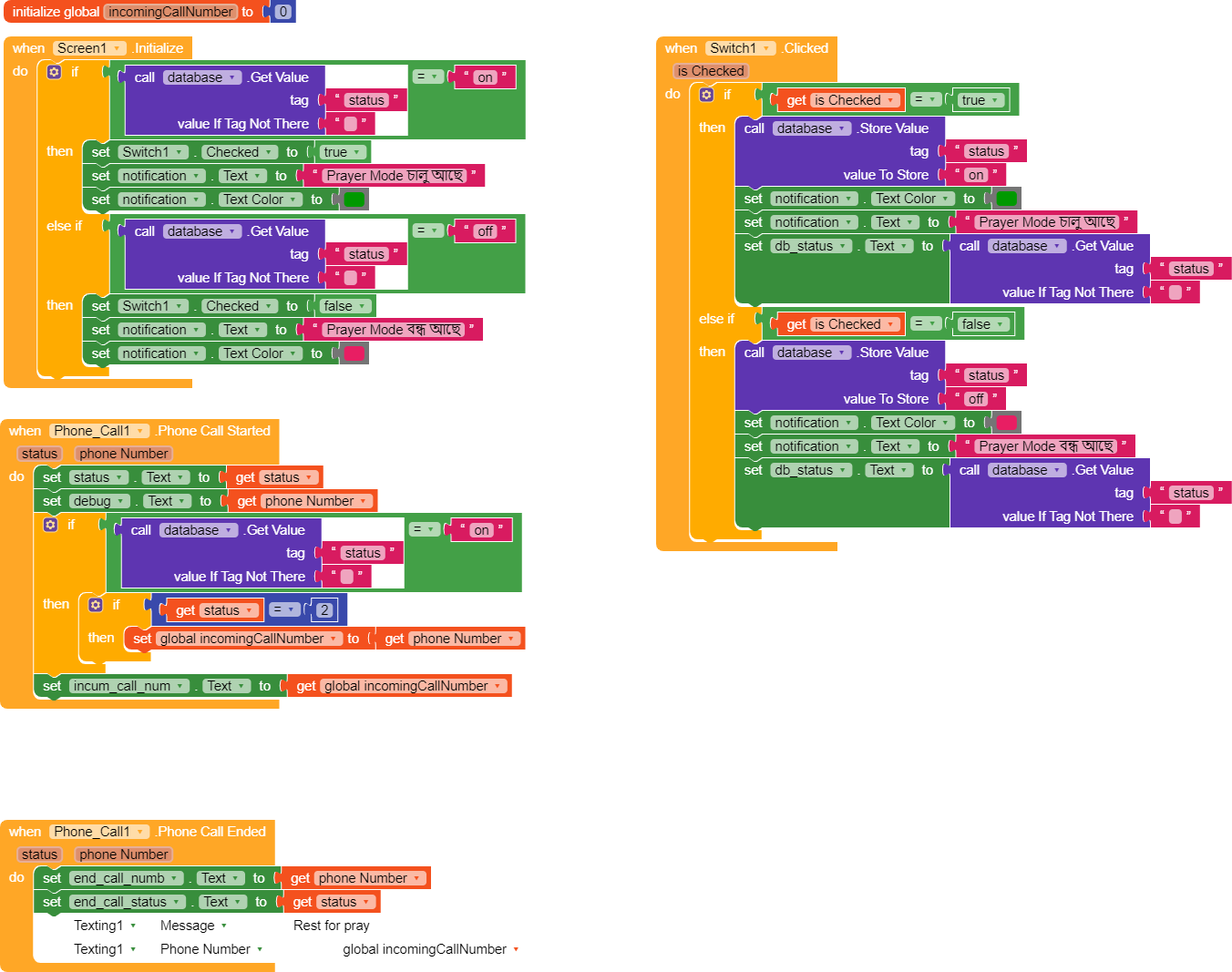Viewport: 1232px width, 972px height.
Task: Click "else if" label in Switch1.Clicked block
Action: [x=716, y=319]
